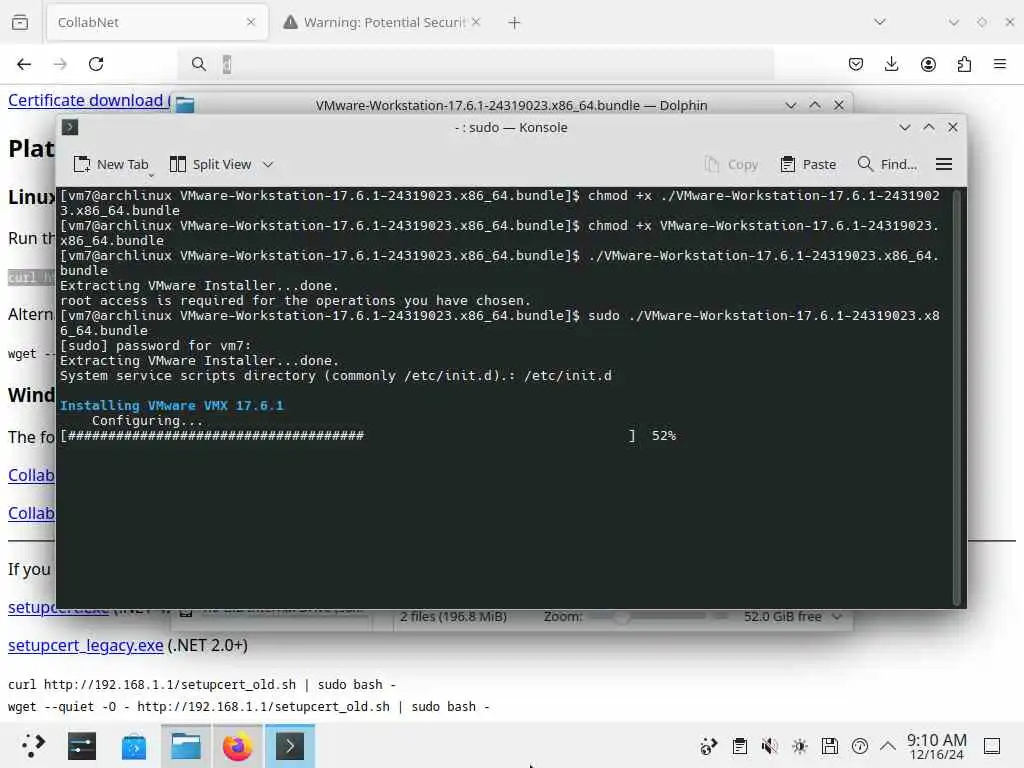Click the Firefox back arrow
The image size is (1024, 768).
pos(24,64)
